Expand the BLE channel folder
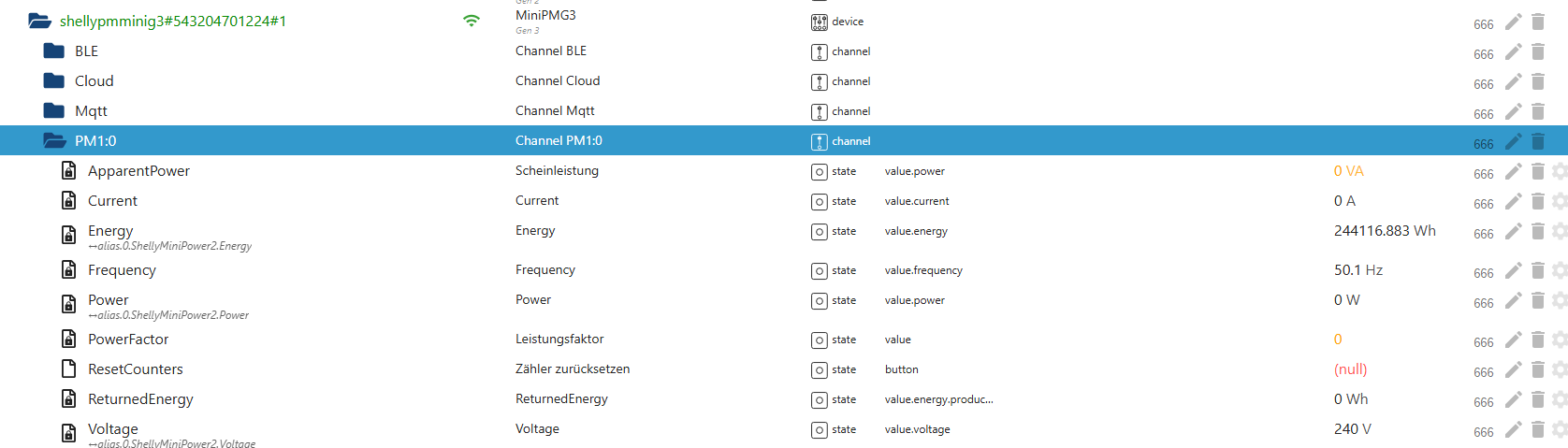This screenshot has width=1568, height=448. (54, 51)
